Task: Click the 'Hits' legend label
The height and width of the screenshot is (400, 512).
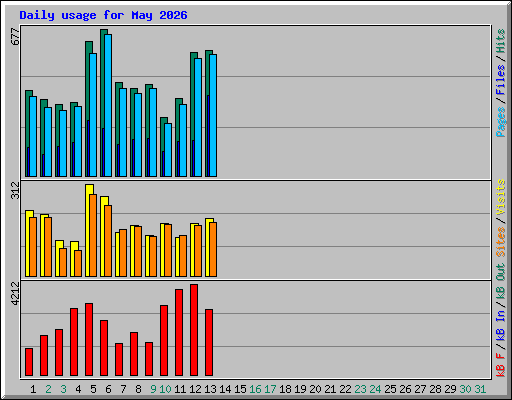Action: point(501,41)
